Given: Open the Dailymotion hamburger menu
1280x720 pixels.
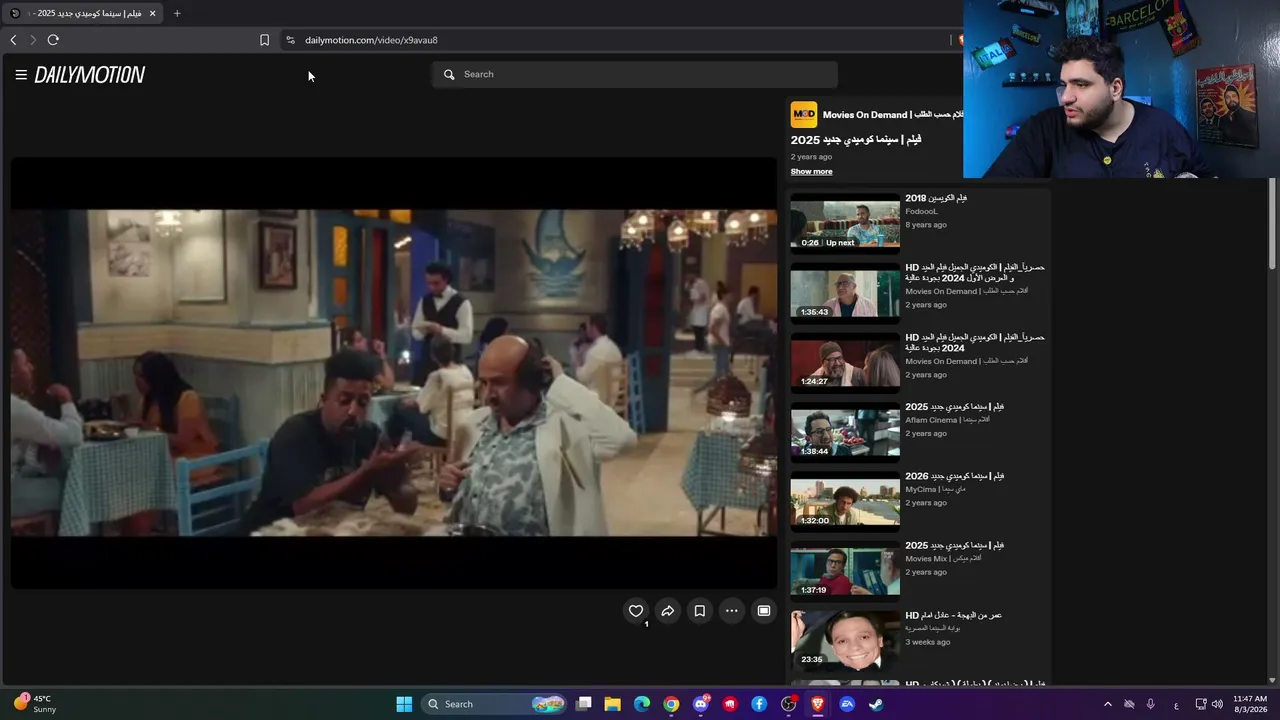Looking at the screenshot, I should tap(21, 75).
